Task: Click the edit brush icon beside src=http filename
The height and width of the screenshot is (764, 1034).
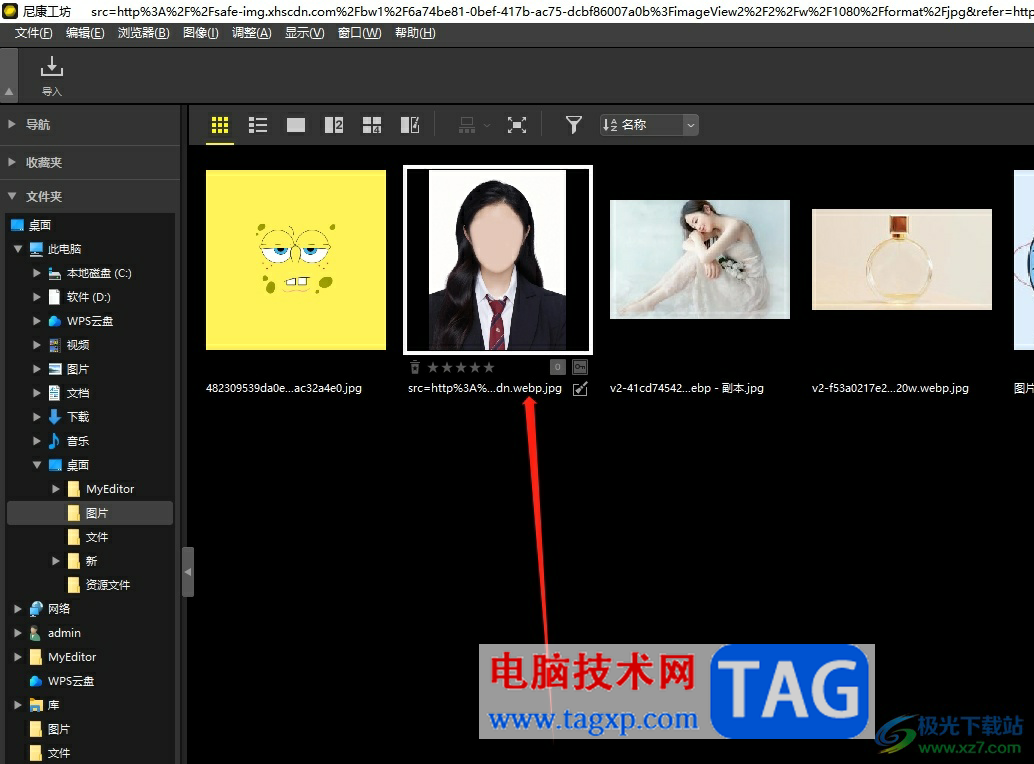Action: pyautogui.click(x=580, y=389)
